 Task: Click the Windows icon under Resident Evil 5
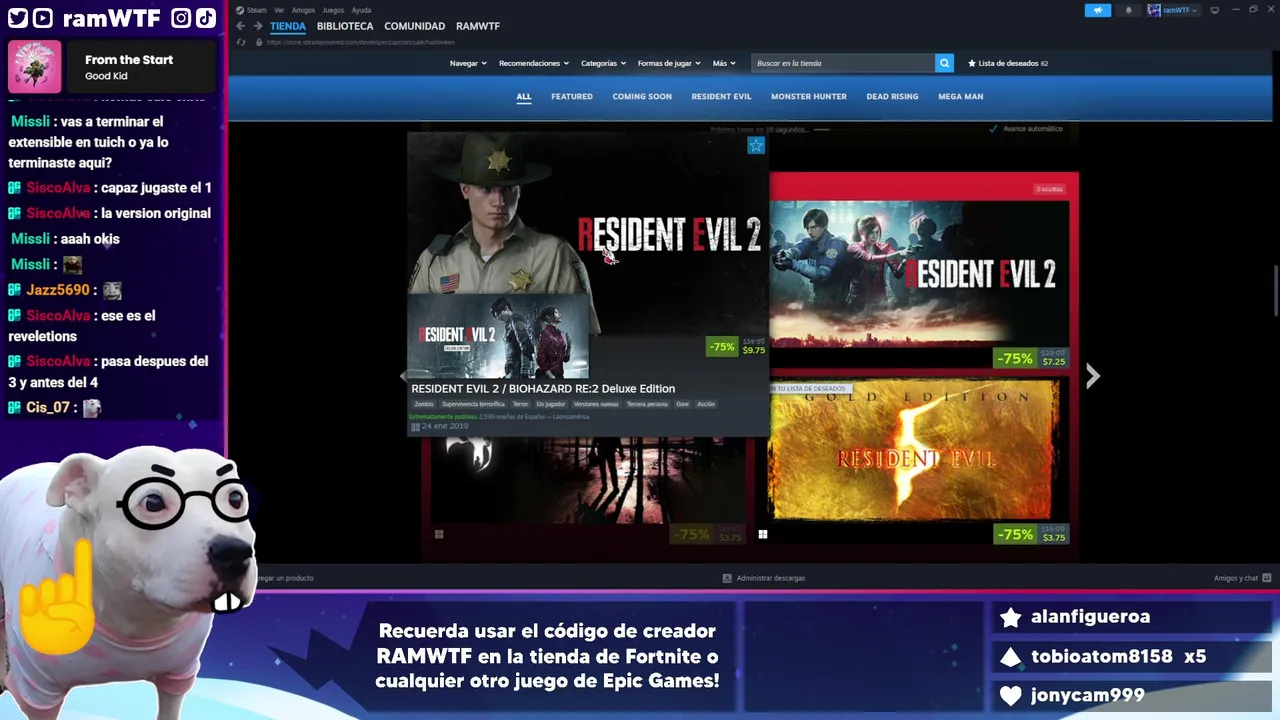763,534
